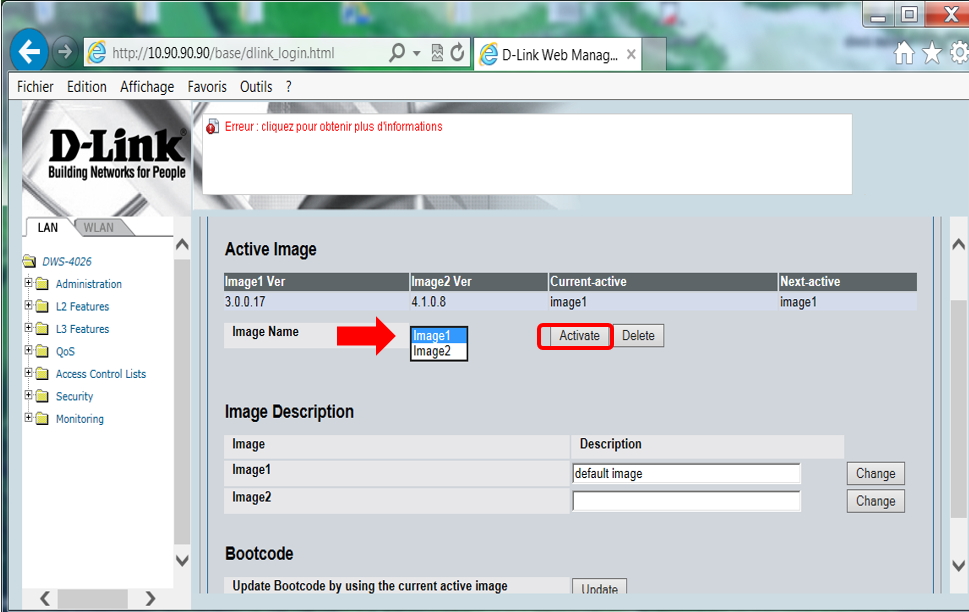Image resolution: width=969 pixels, height=612 pixels.
Task: Click the Next-active column header
Action: point(847,282)
